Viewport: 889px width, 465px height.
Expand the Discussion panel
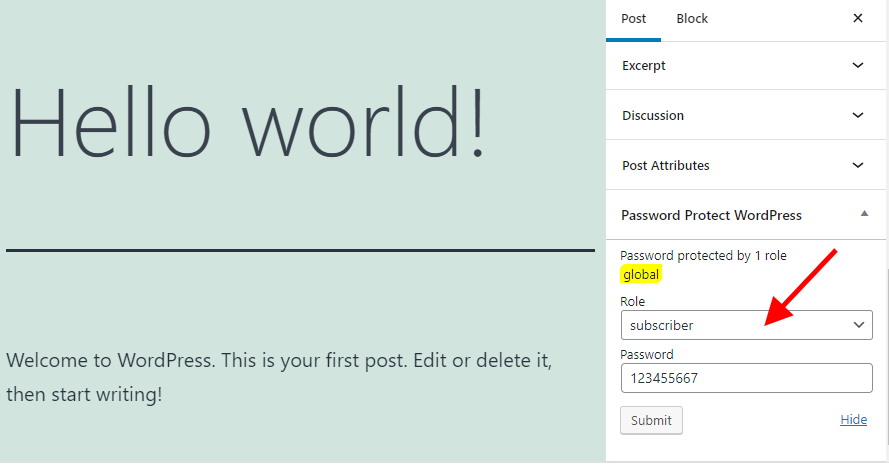[746, 115]
